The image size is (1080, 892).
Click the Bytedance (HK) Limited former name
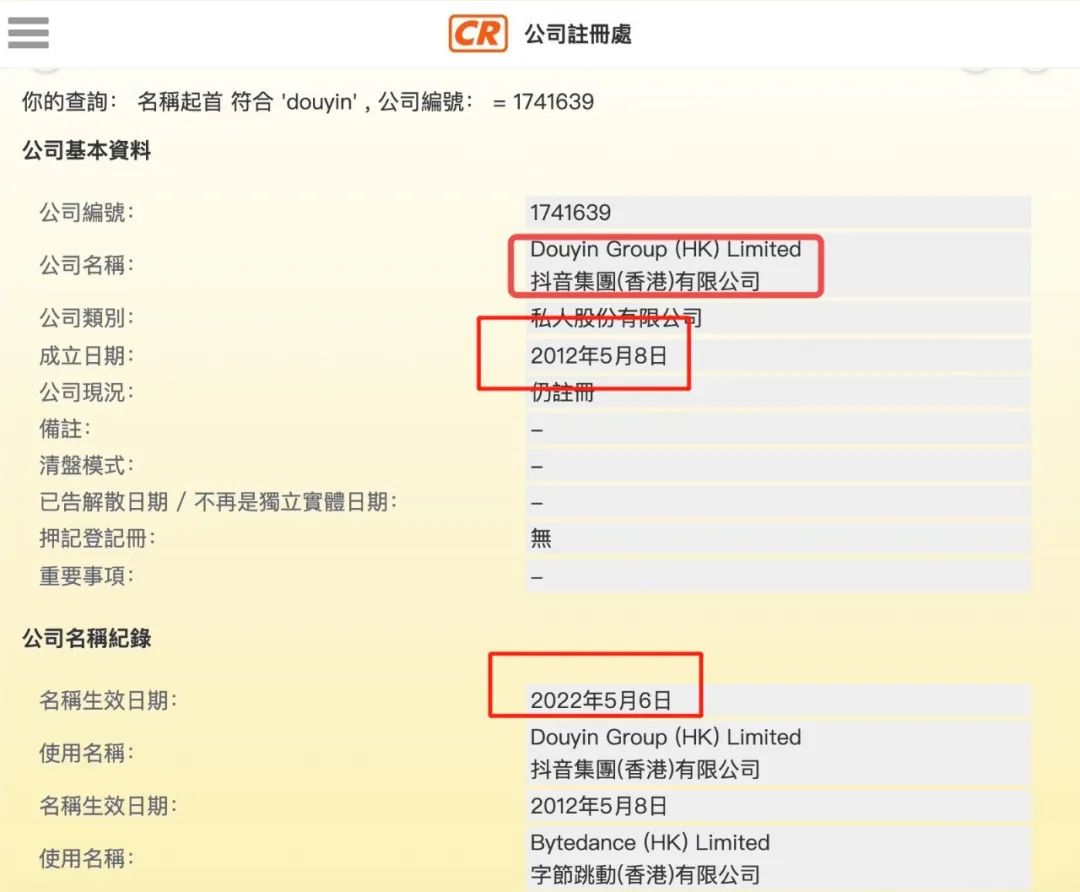pyautogui.click(x=650, y=842)
